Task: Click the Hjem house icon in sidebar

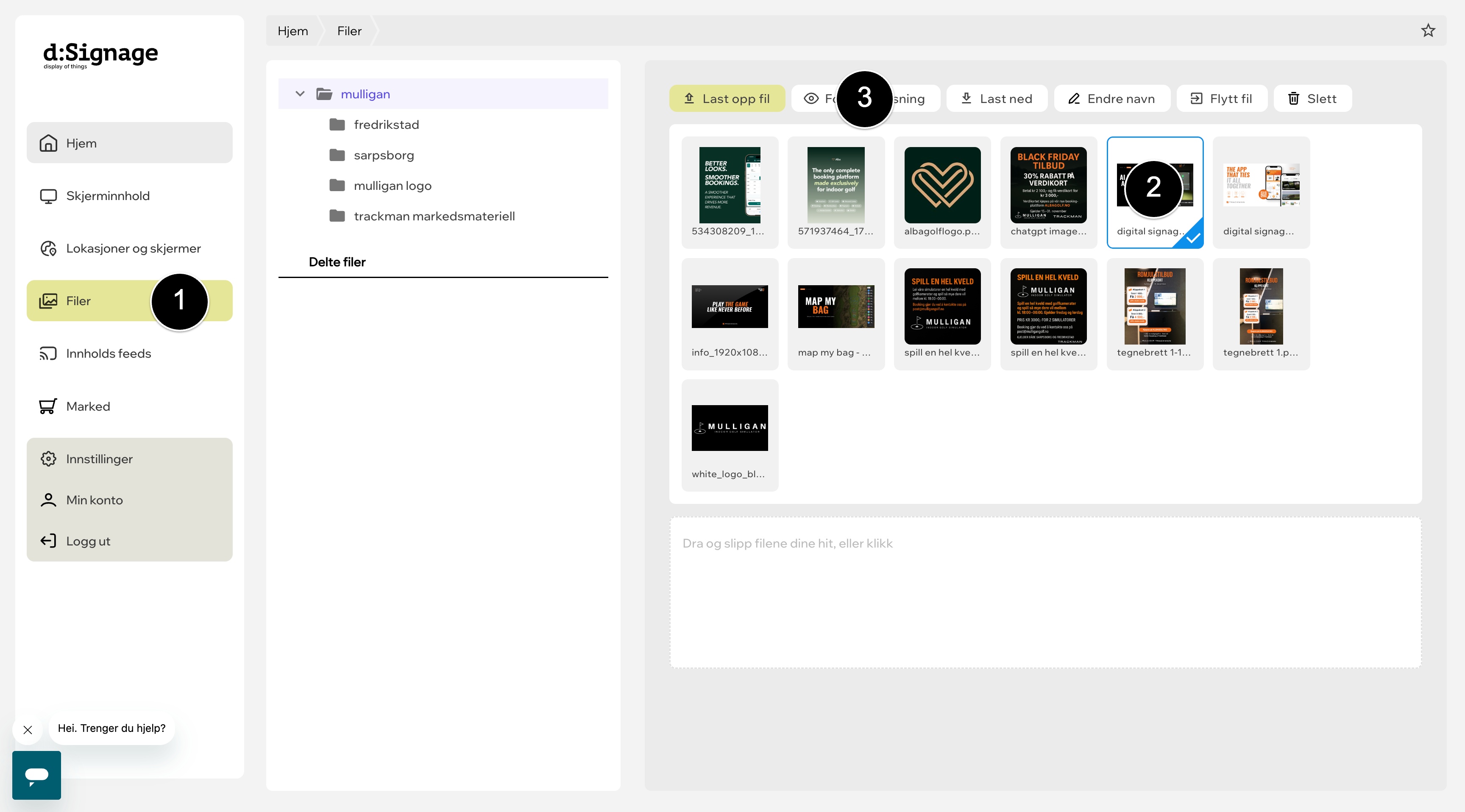Action: (x=48, y=143)
